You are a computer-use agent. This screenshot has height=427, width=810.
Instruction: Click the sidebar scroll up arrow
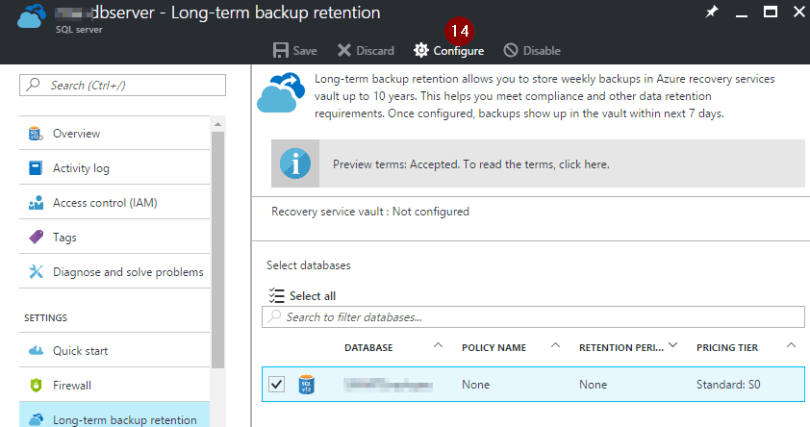click(217, 124)
